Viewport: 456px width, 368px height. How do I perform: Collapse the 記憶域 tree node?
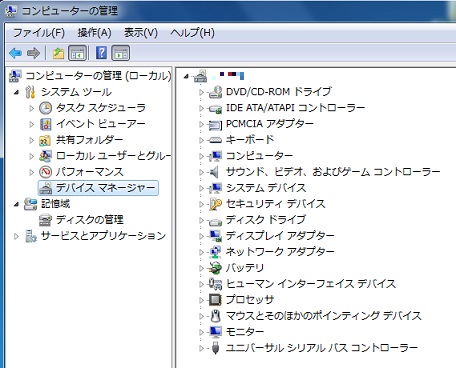click(x=16, y=204)
